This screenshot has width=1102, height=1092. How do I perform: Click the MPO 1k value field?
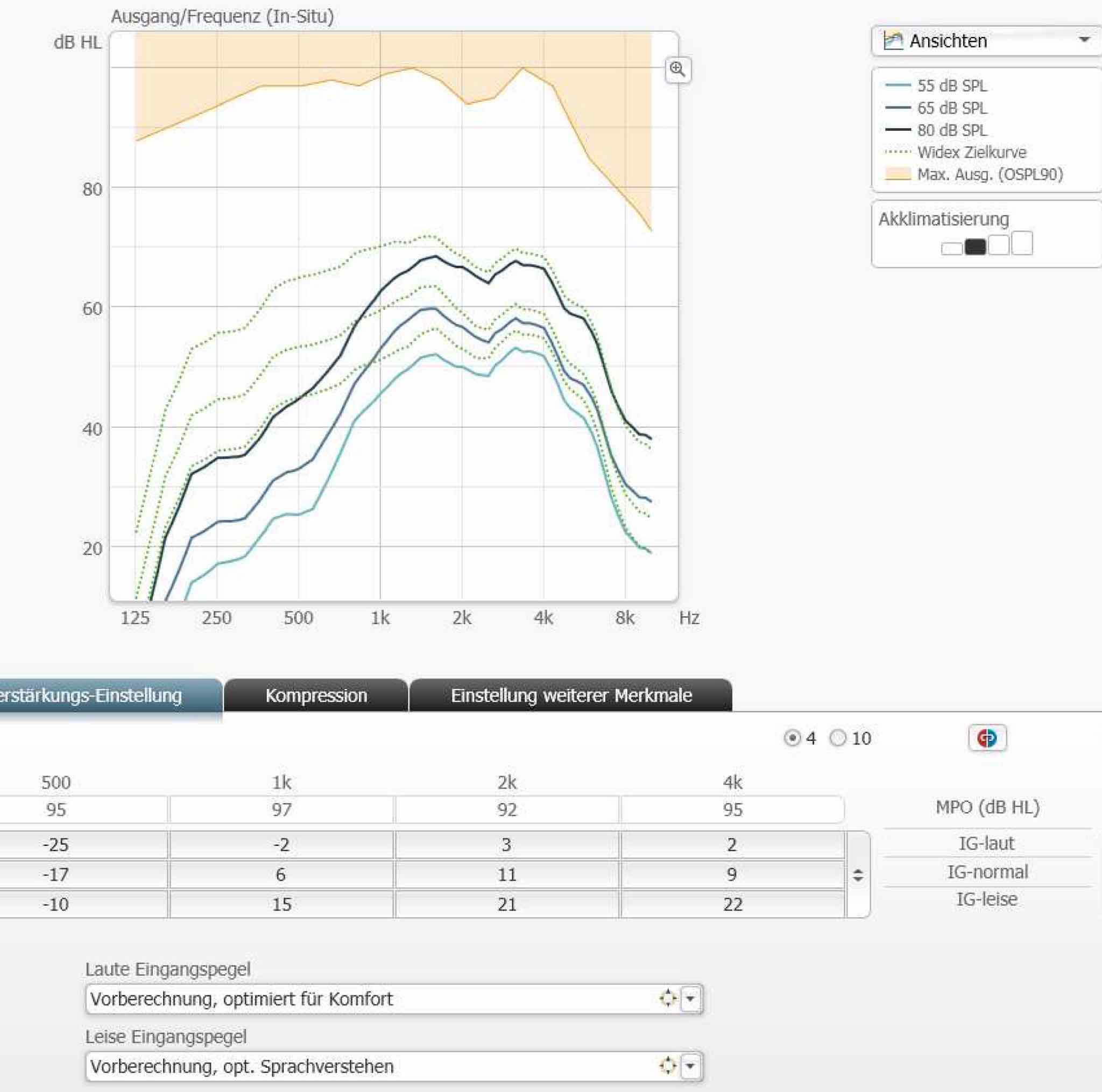click(x=281, y=809)
